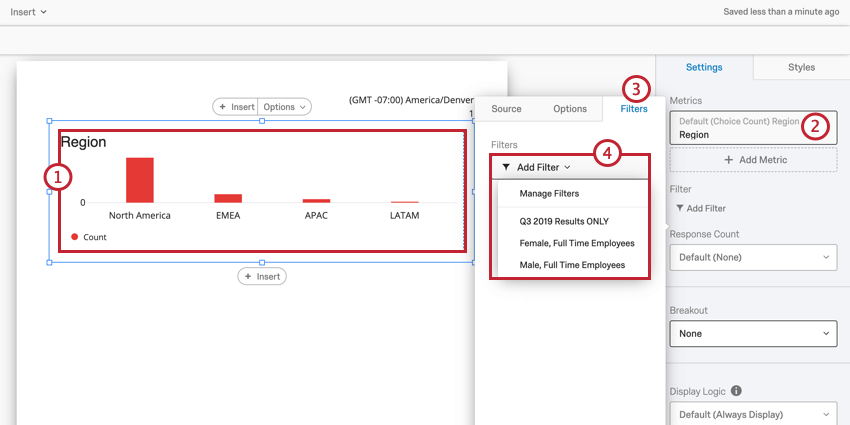Click the funnel icon beside Add Filter in Settings
Viewport: 850px width, 425px height.
[681, 208]
